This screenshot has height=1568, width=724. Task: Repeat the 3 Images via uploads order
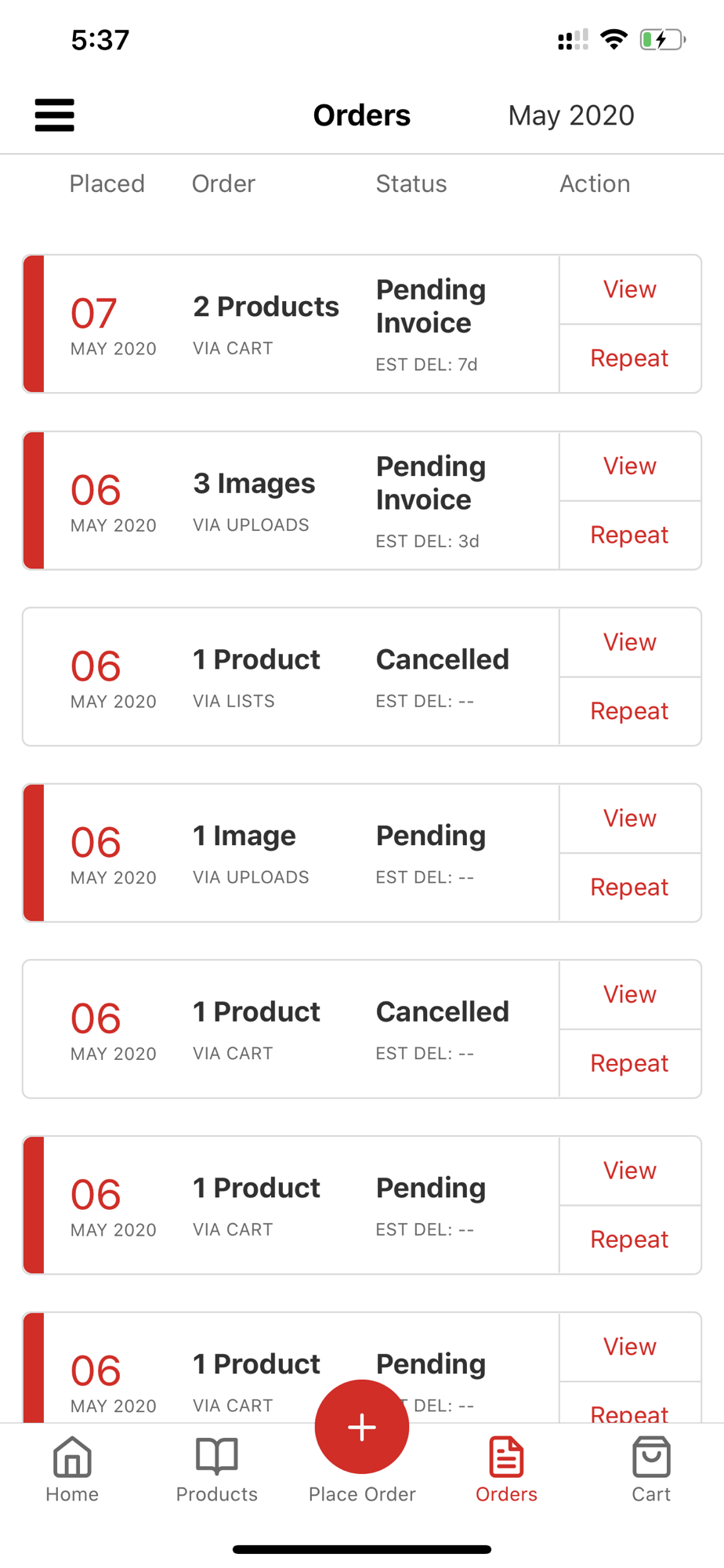click(x=630, y=535)
